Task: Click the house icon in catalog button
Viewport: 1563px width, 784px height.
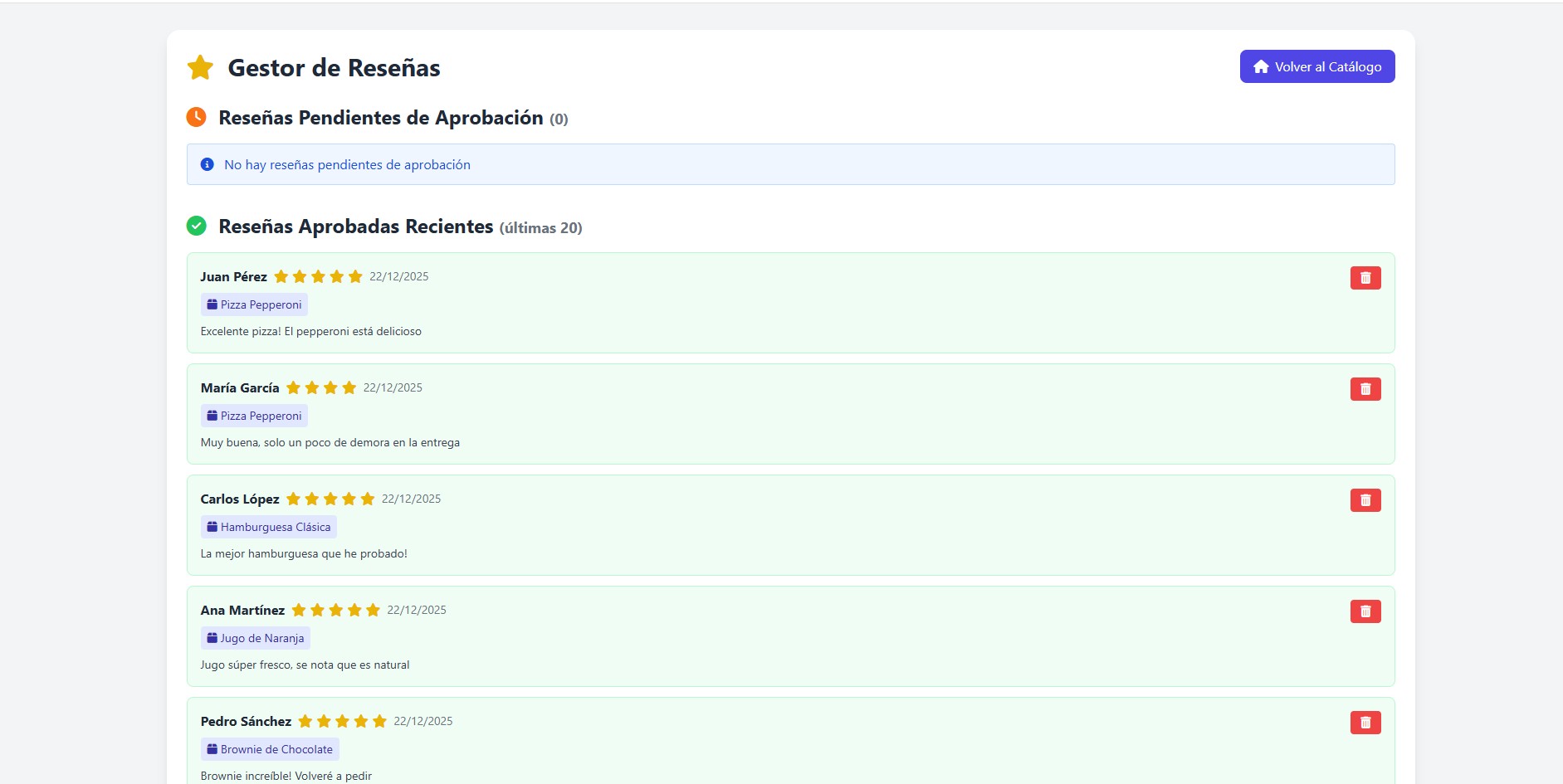Action: [x=1260, y=66]
